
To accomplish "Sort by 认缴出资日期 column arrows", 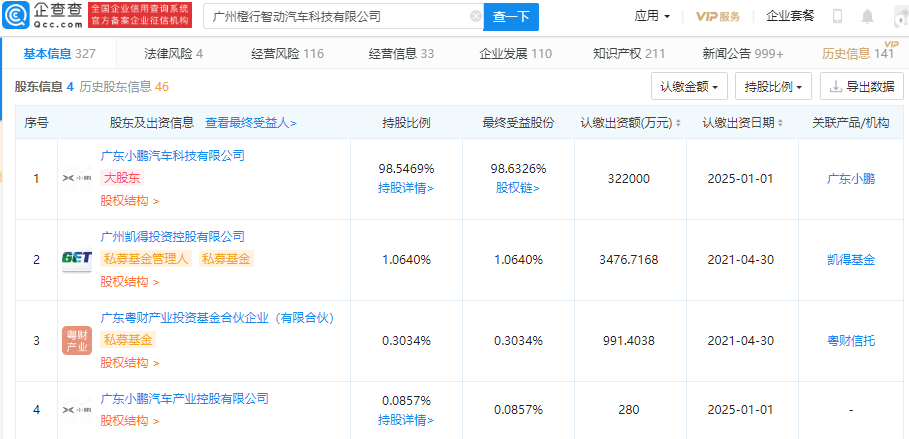I will (780, 123).
